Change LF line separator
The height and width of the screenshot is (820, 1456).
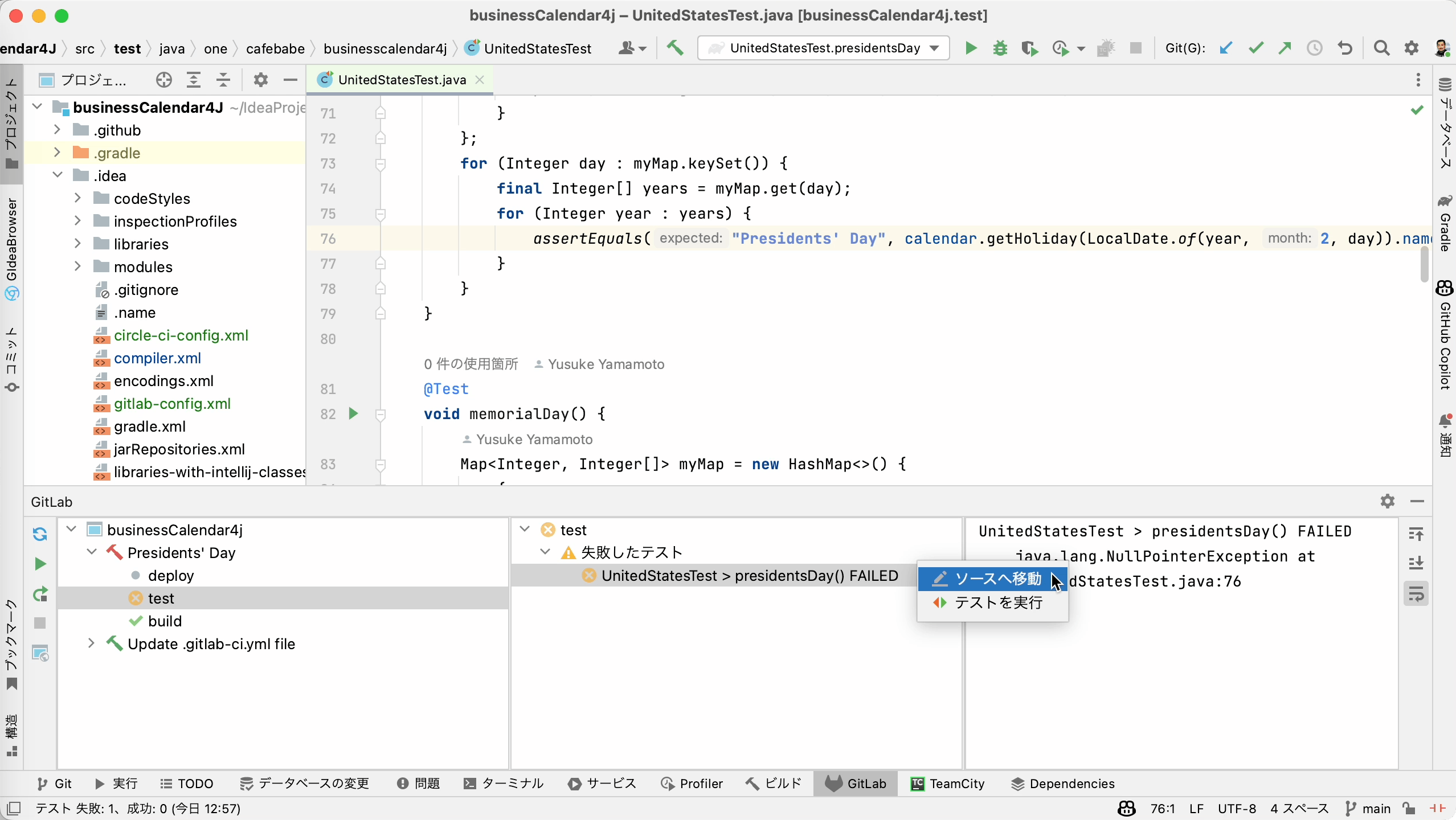(x=1196, y=809)
